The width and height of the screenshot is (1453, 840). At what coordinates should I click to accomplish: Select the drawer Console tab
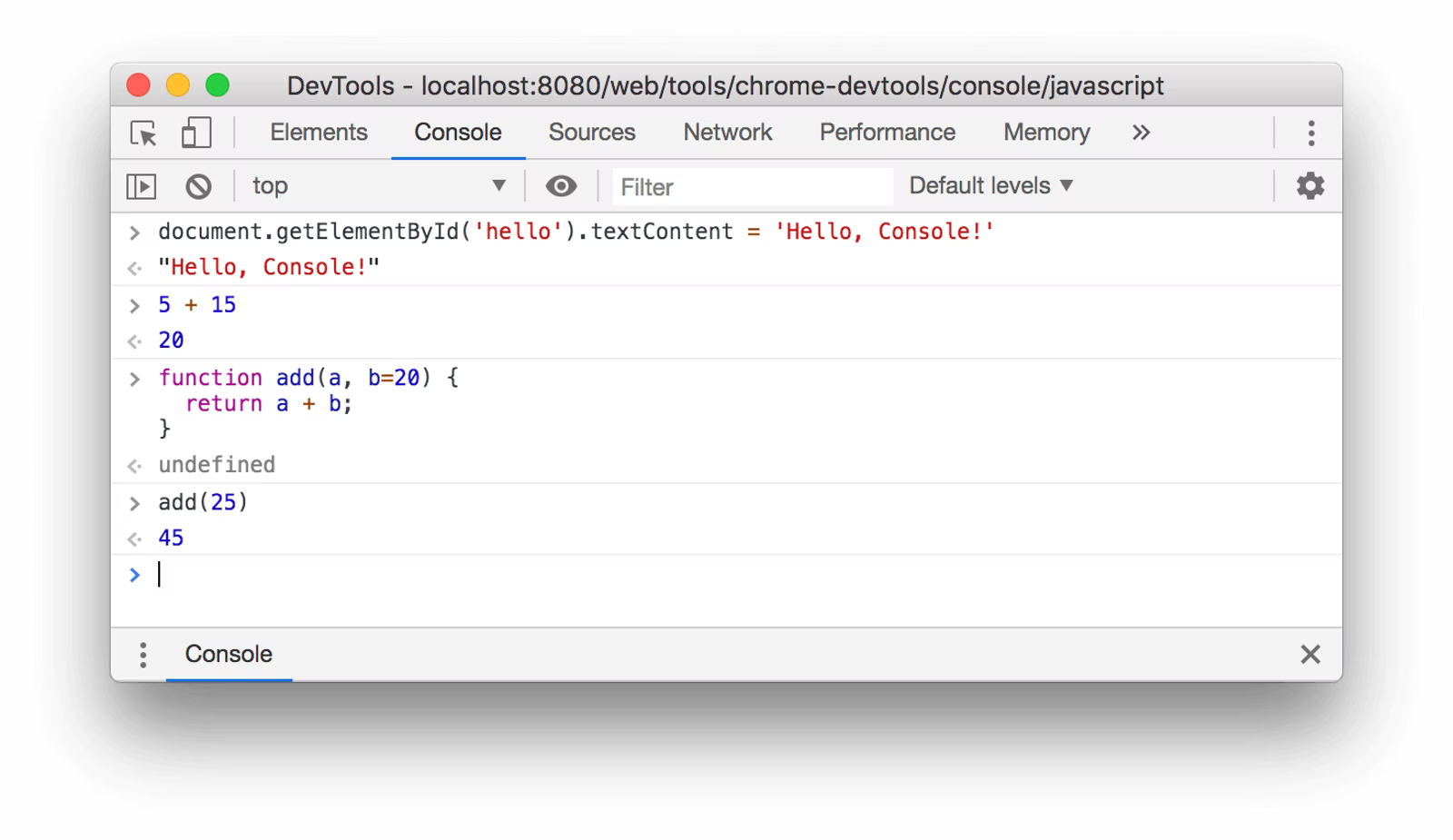(229, 654)
